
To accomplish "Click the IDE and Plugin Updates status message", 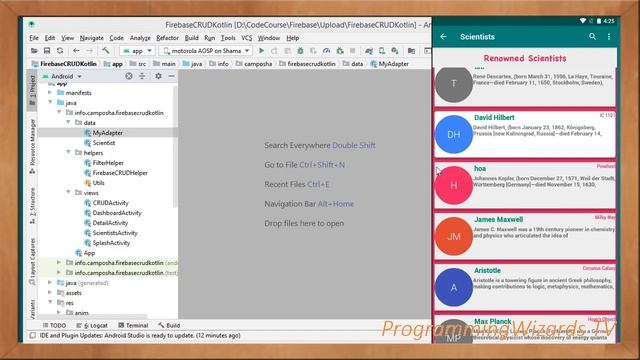I will point(140,336).
